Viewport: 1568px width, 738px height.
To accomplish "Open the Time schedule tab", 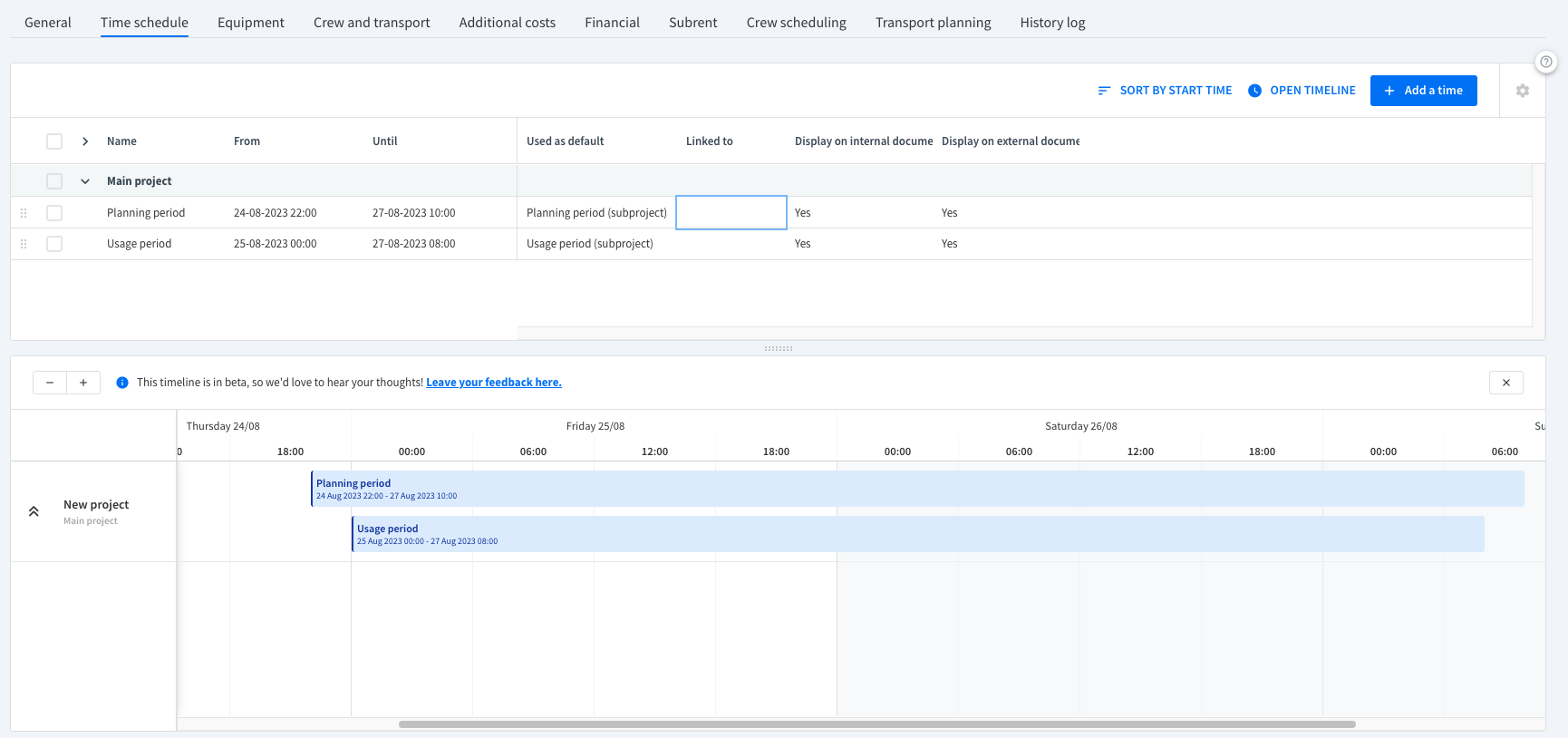I will [x=144, y=23].
